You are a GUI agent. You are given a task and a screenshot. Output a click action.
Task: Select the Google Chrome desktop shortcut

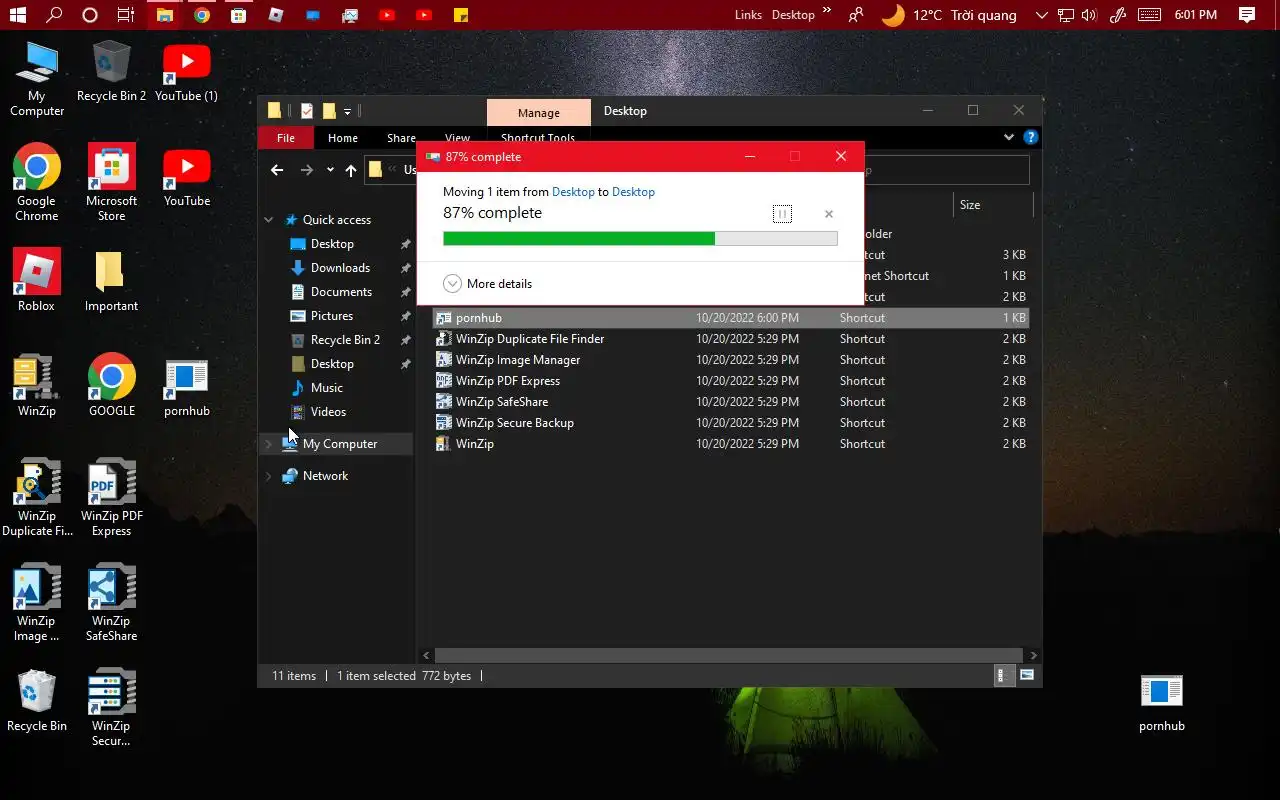(x=37, y=183)
